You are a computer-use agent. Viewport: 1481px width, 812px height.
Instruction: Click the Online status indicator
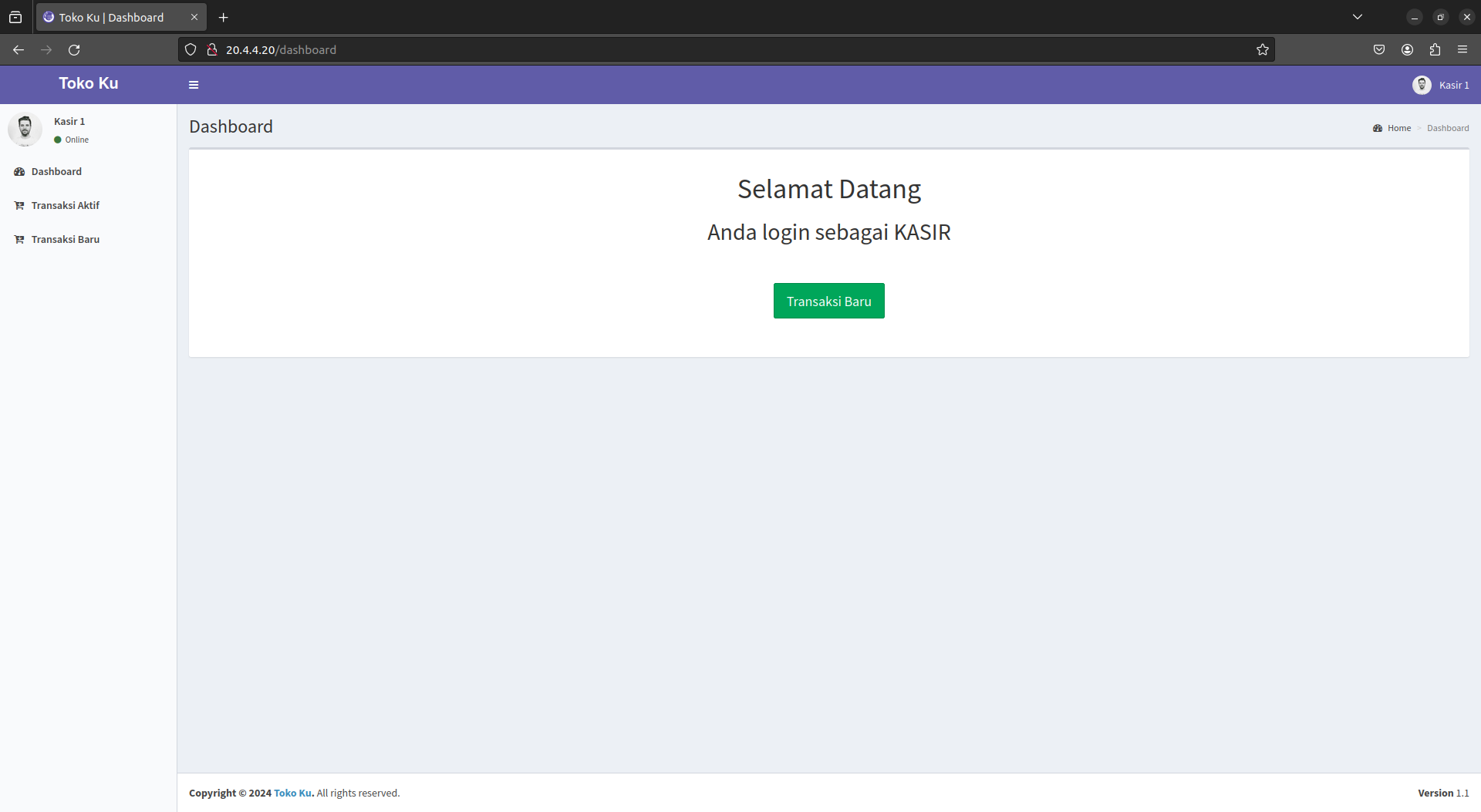[71, 140]
